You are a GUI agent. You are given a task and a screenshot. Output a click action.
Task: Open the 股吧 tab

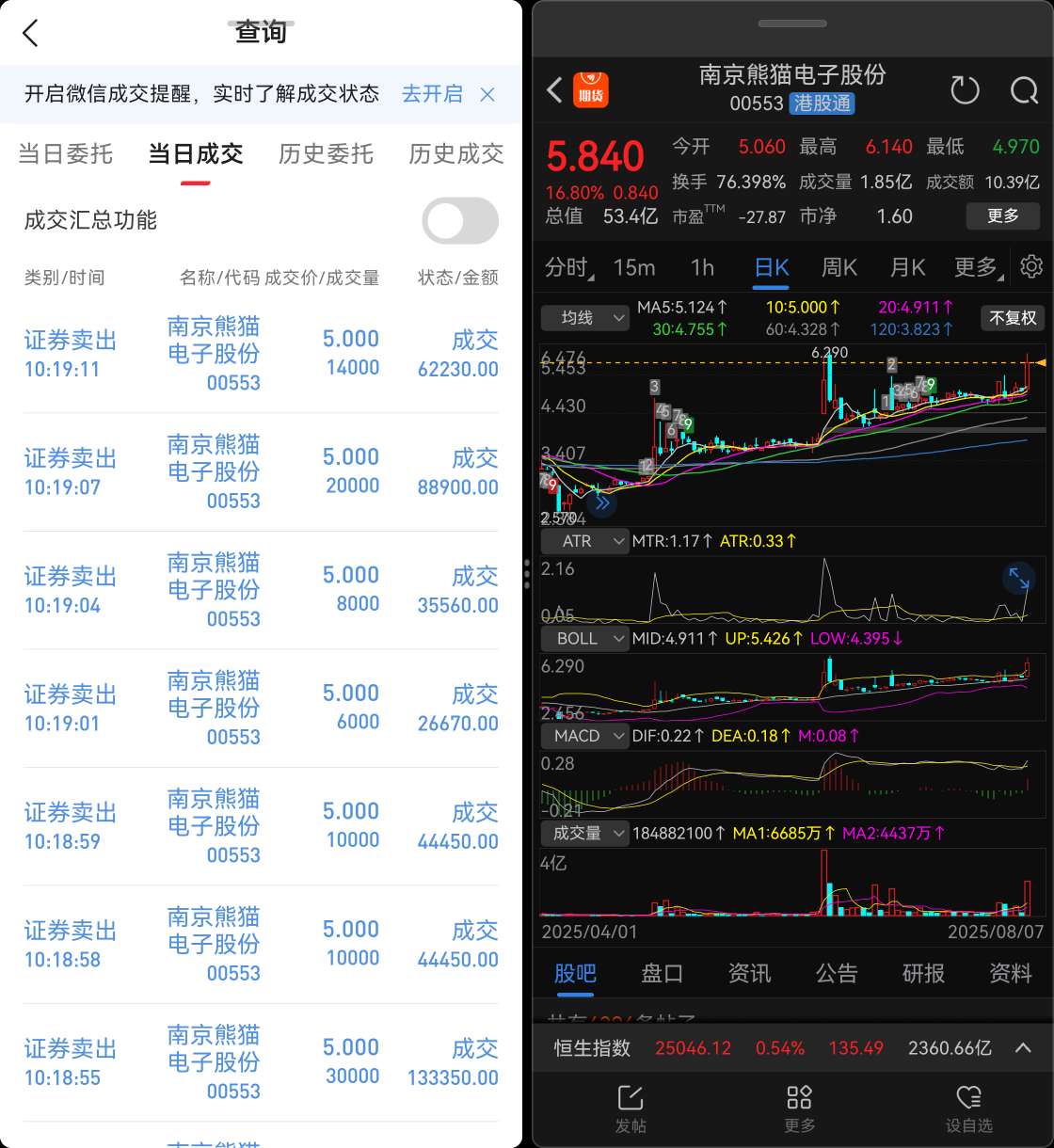pos(574,973)
